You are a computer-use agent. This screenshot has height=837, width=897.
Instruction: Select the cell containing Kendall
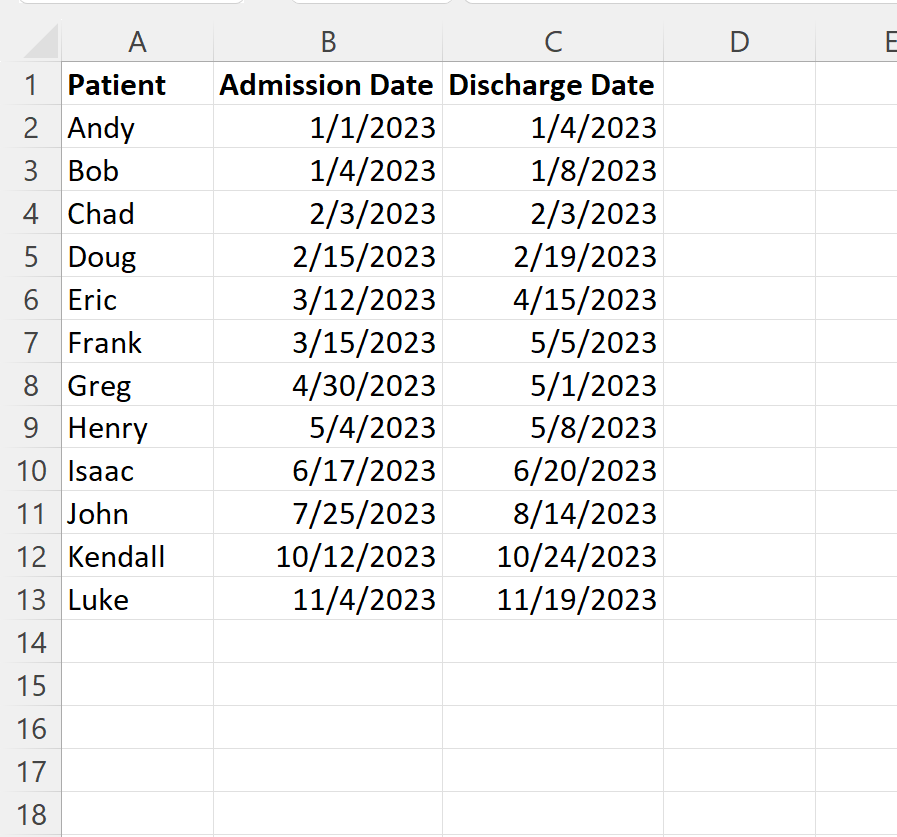pos(137,556)
